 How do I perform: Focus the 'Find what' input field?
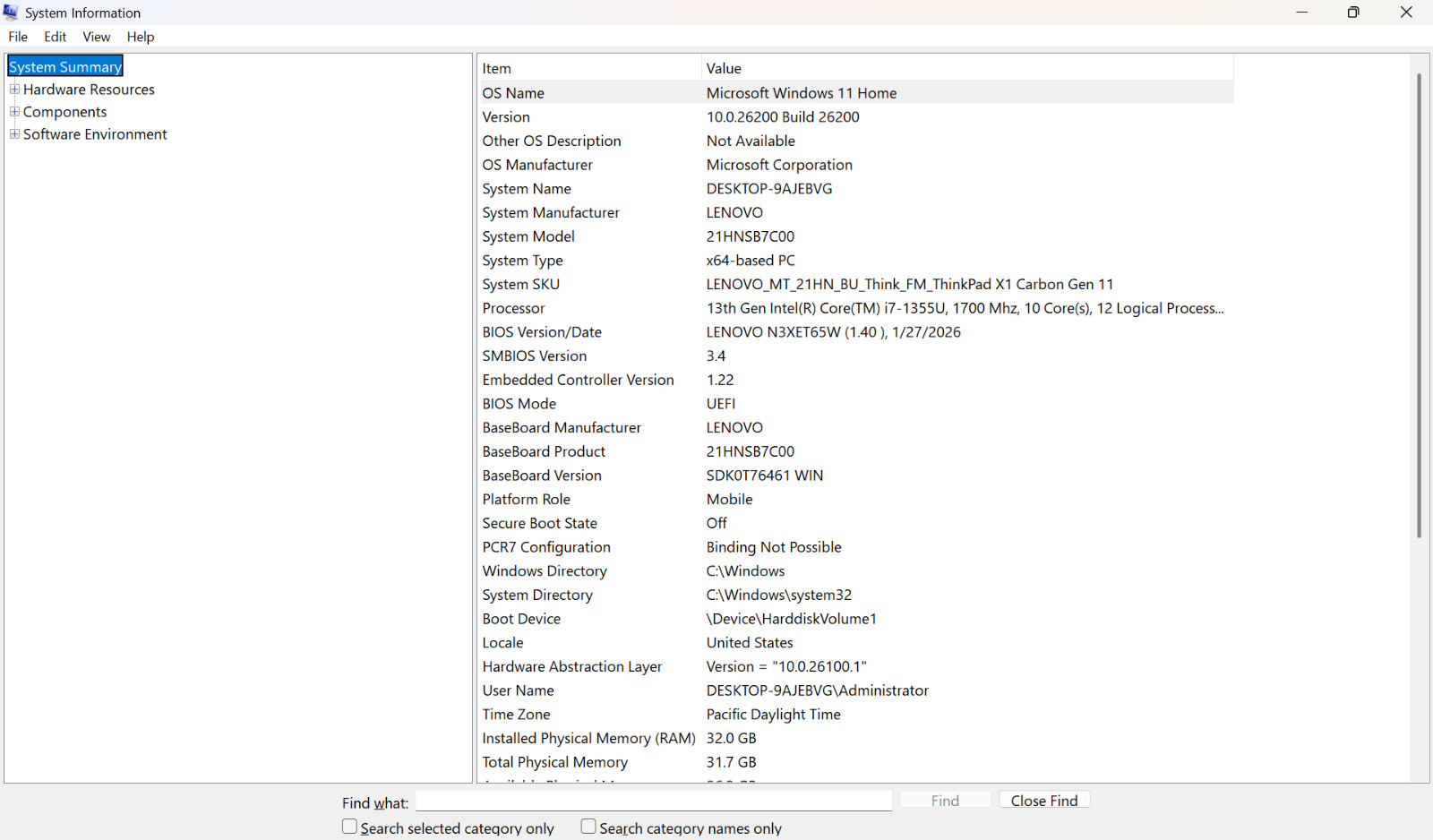654,801
